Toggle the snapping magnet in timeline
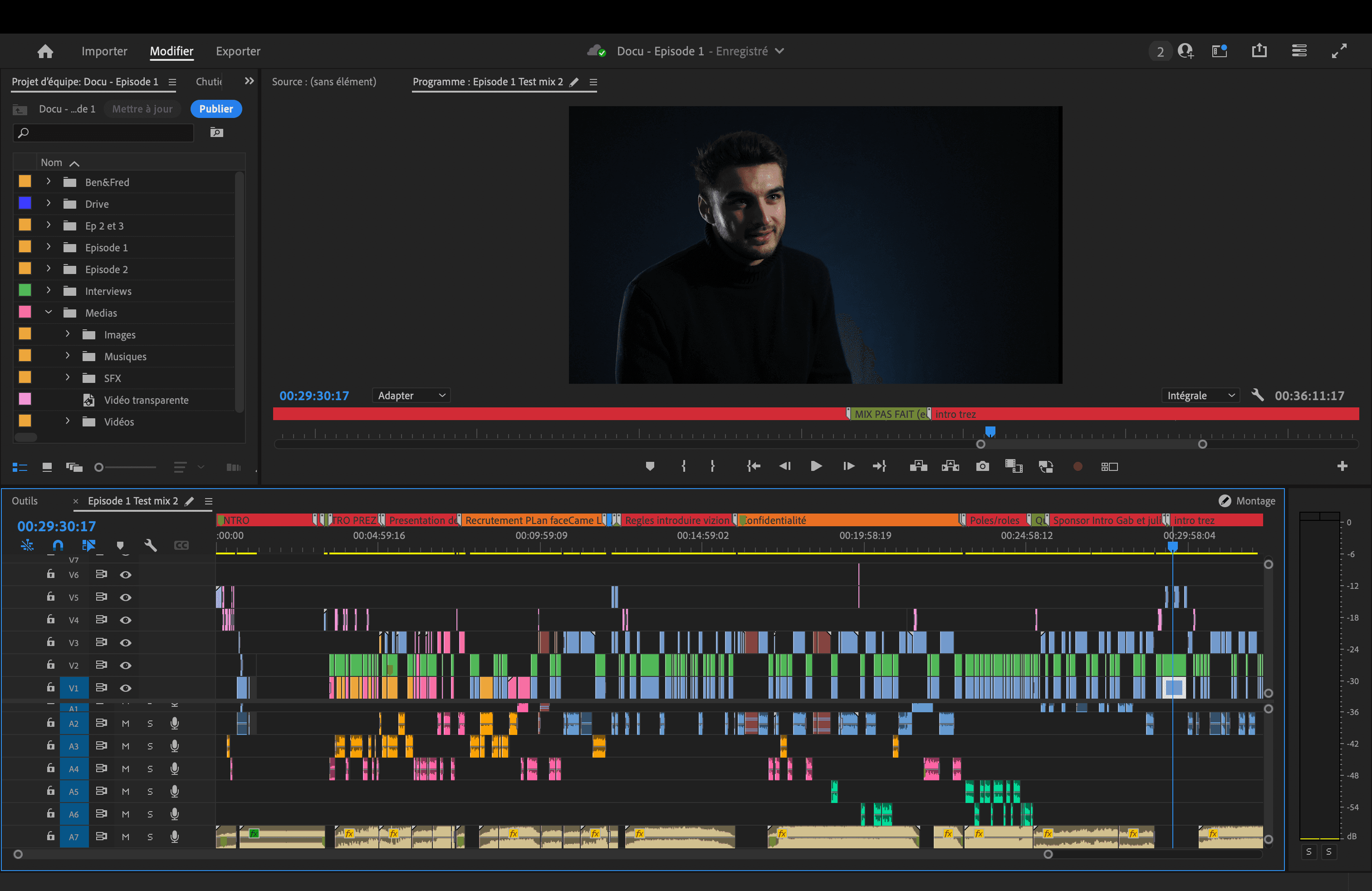This screenshot has height=891, width=1372. point(58,545)
